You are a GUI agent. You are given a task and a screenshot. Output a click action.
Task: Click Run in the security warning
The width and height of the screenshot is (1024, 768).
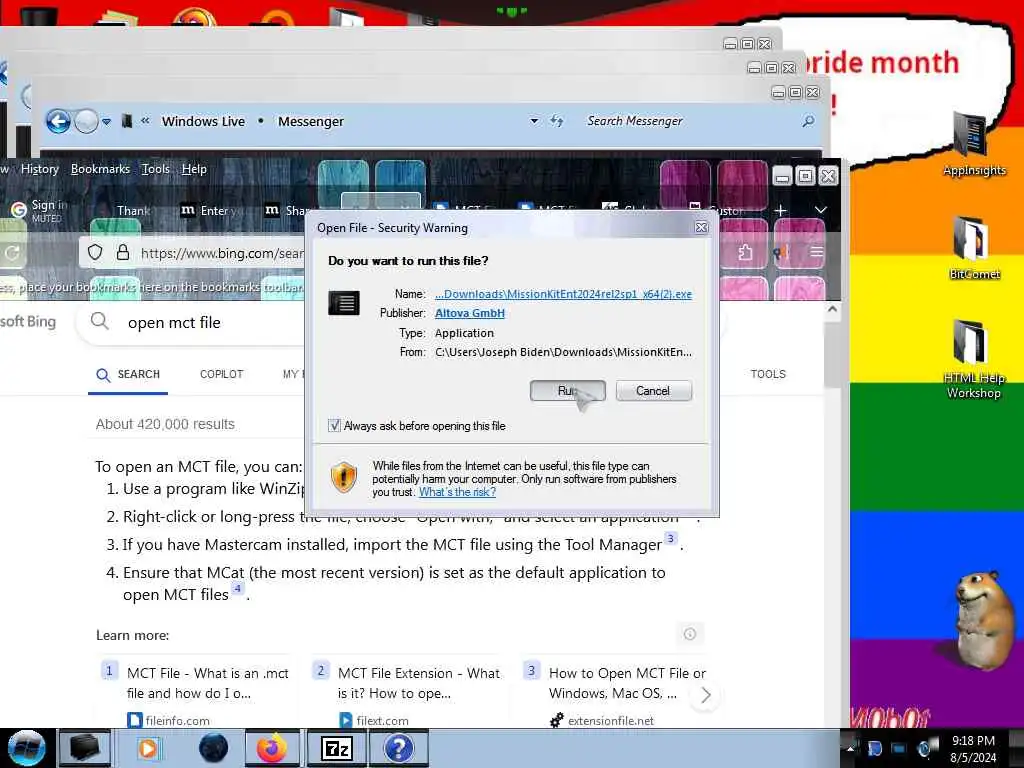[x=568, y=391]
